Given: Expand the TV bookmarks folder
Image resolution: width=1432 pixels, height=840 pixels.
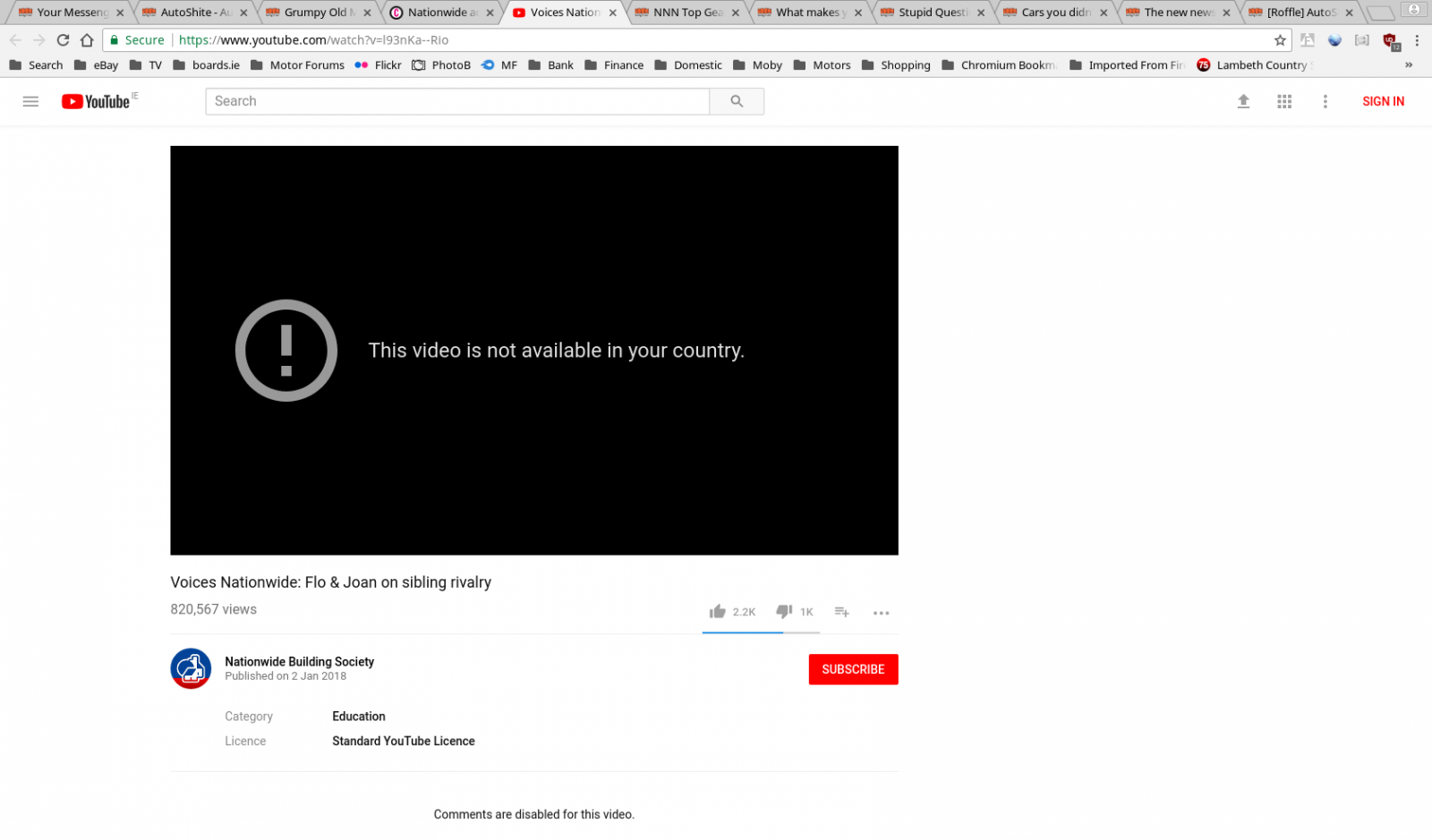Looking at the screenshot, I should pyautogui.click(x=146, y=65).
